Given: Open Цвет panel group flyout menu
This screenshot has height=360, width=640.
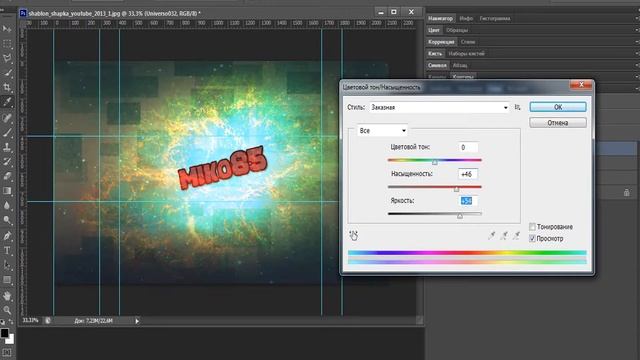Looking at the screenshot, I should tap(637, 30).
